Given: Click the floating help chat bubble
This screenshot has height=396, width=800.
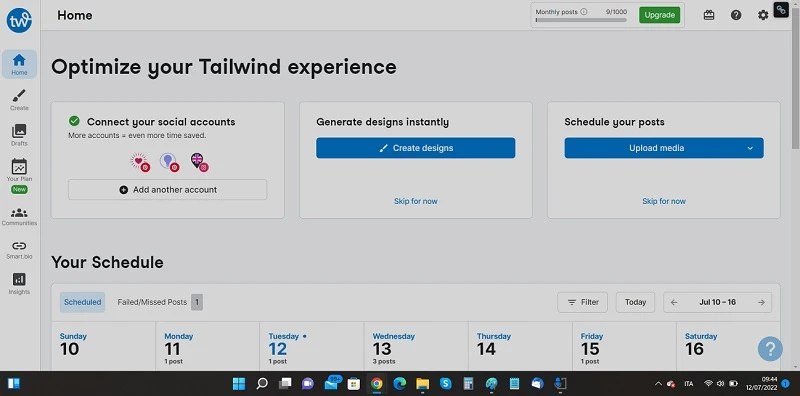Looking at the screenshot, I should pyautogui.click(x=770, y=349).
